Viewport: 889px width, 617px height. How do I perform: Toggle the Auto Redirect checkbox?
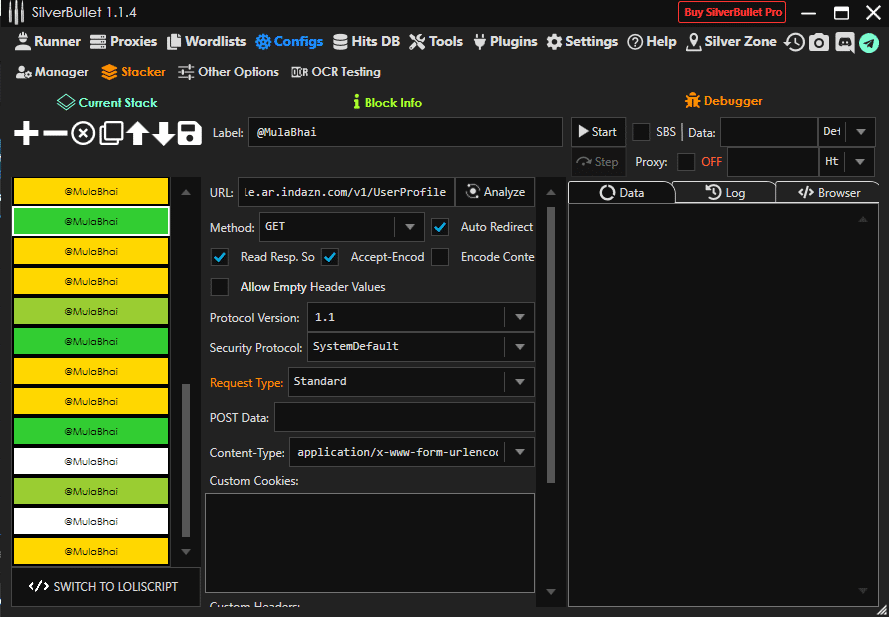click(x=439, y=227)
